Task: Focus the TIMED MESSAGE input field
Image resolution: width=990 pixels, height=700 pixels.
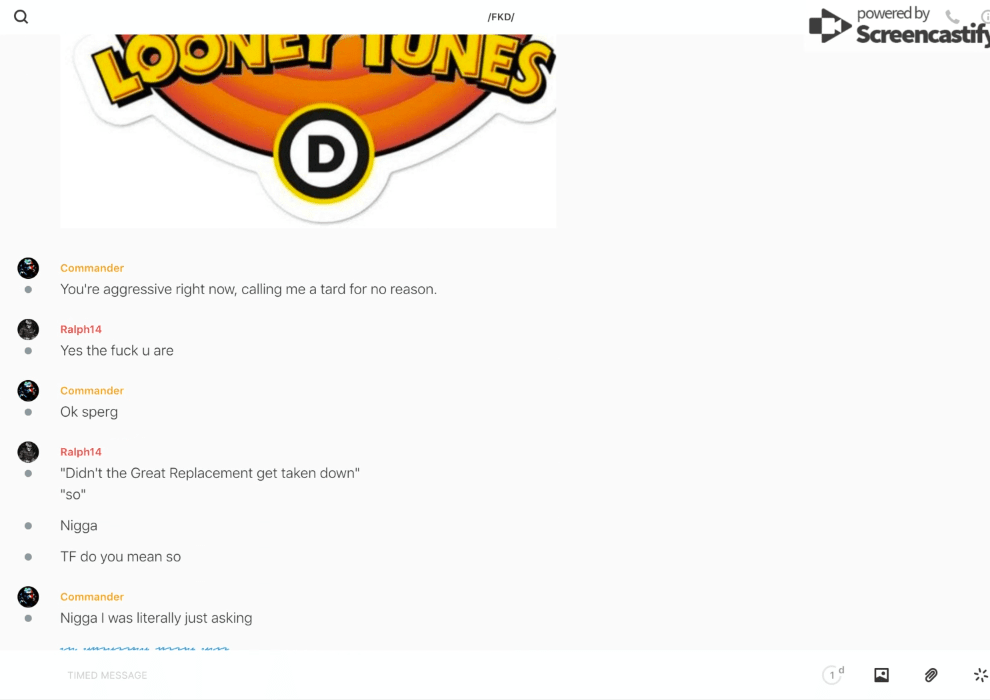Action: pyautogui.click(x=436, y=675)
